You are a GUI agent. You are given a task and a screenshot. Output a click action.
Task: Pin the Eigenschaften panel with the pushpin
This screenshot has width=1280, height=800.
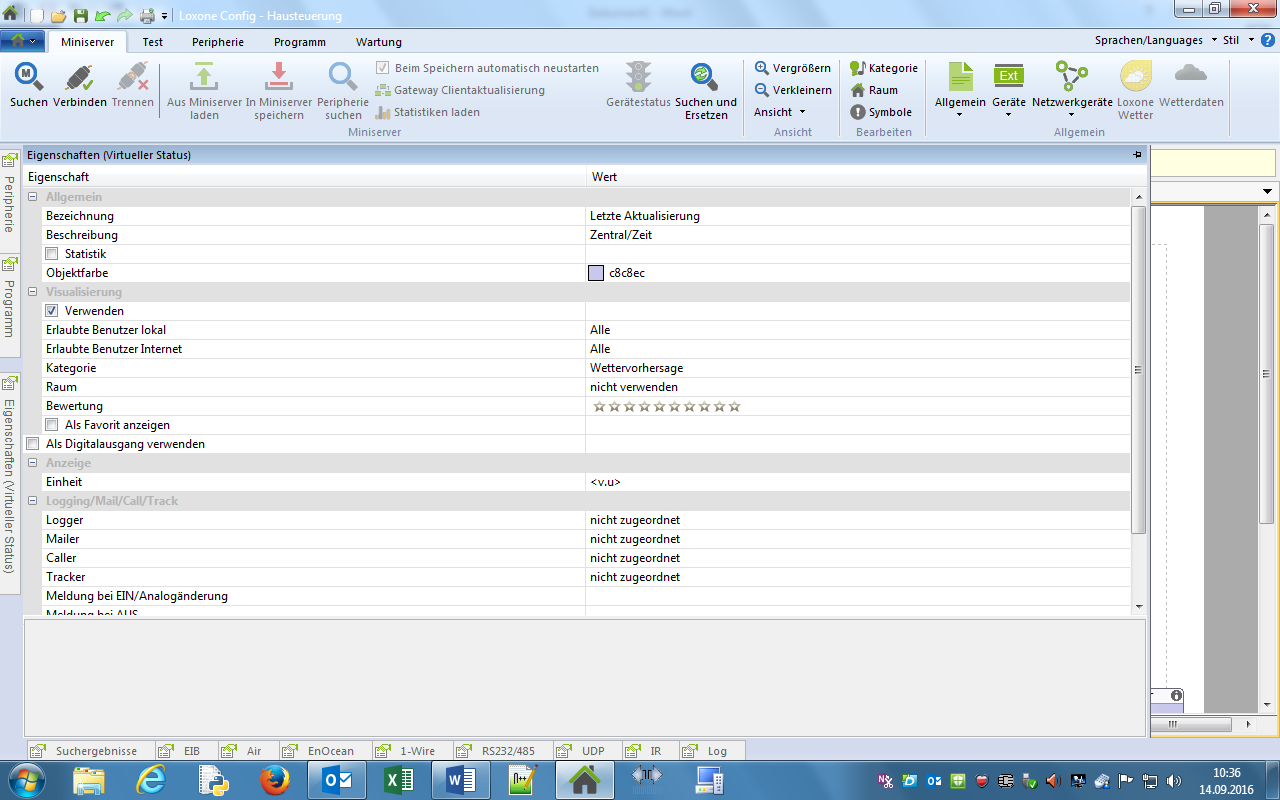[x=1137, y=155]
